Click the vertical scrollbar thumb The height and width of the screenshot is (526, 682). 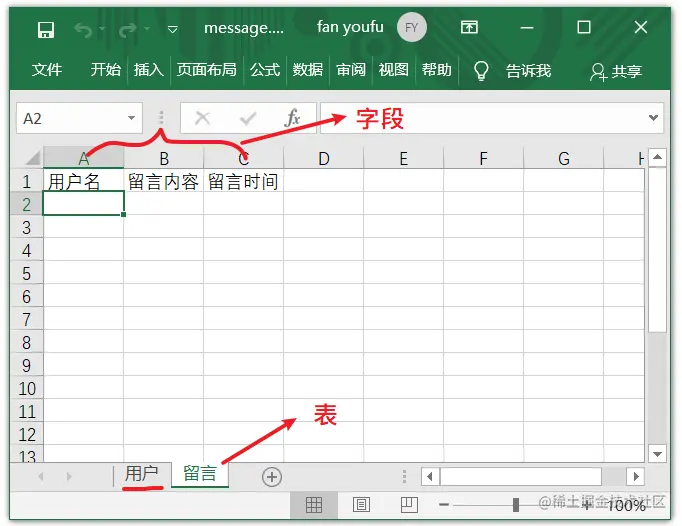click(657, 250)
